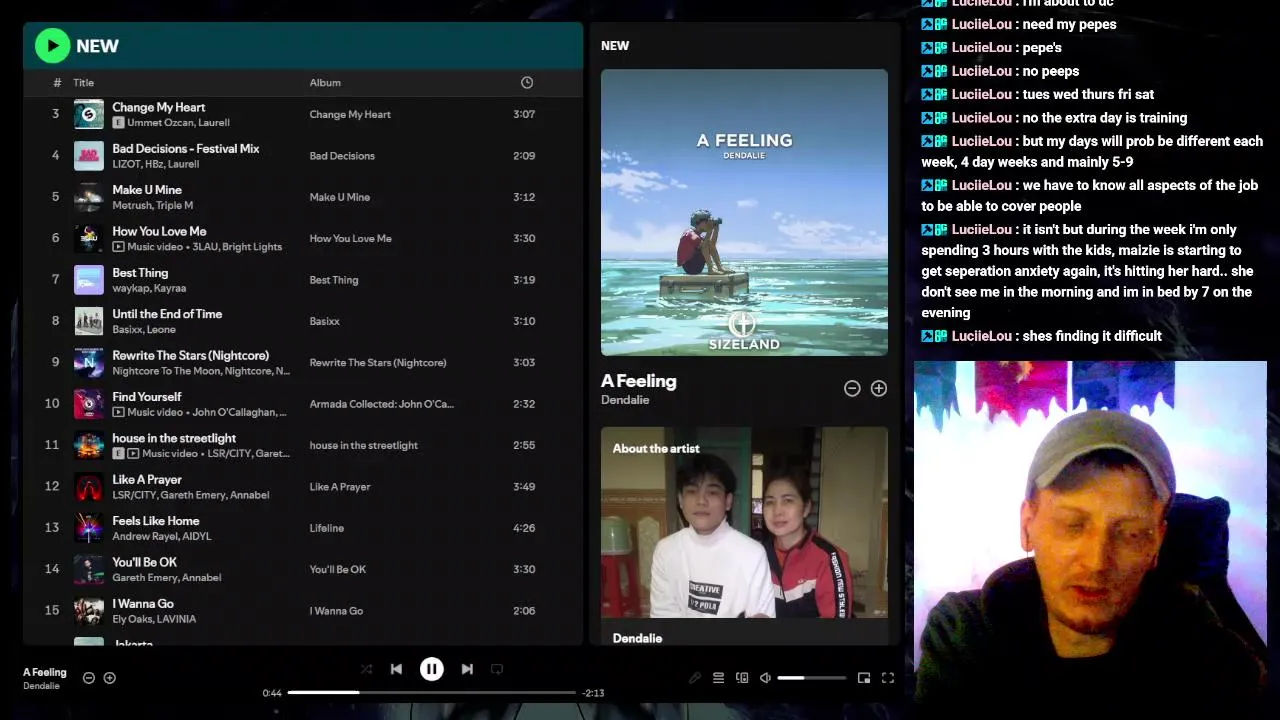1280x720 pixels.
Task: Toggle repeat mode
Action: (497, 669)
